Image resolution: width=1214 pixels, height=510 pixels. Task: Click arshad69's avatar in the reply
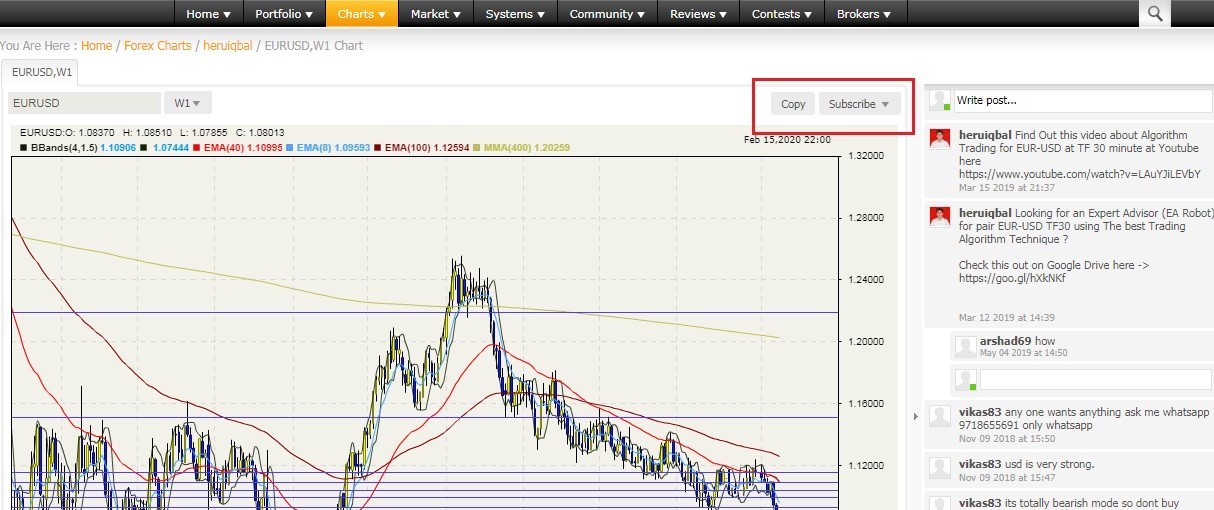pos(964,347)
